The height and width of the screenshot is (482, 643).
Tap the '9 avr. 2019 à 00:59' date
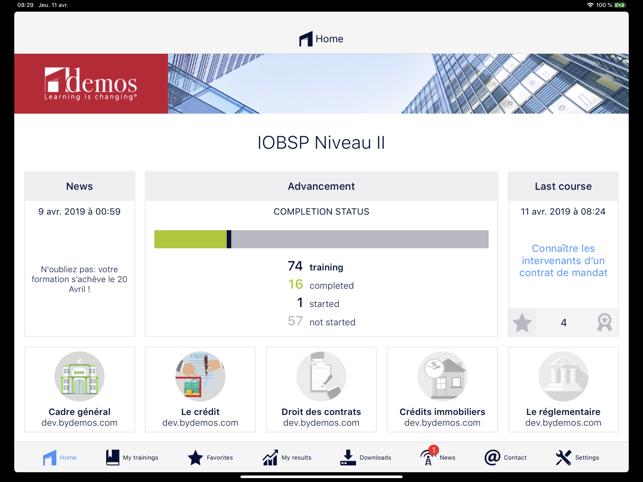tap(80, 212)
